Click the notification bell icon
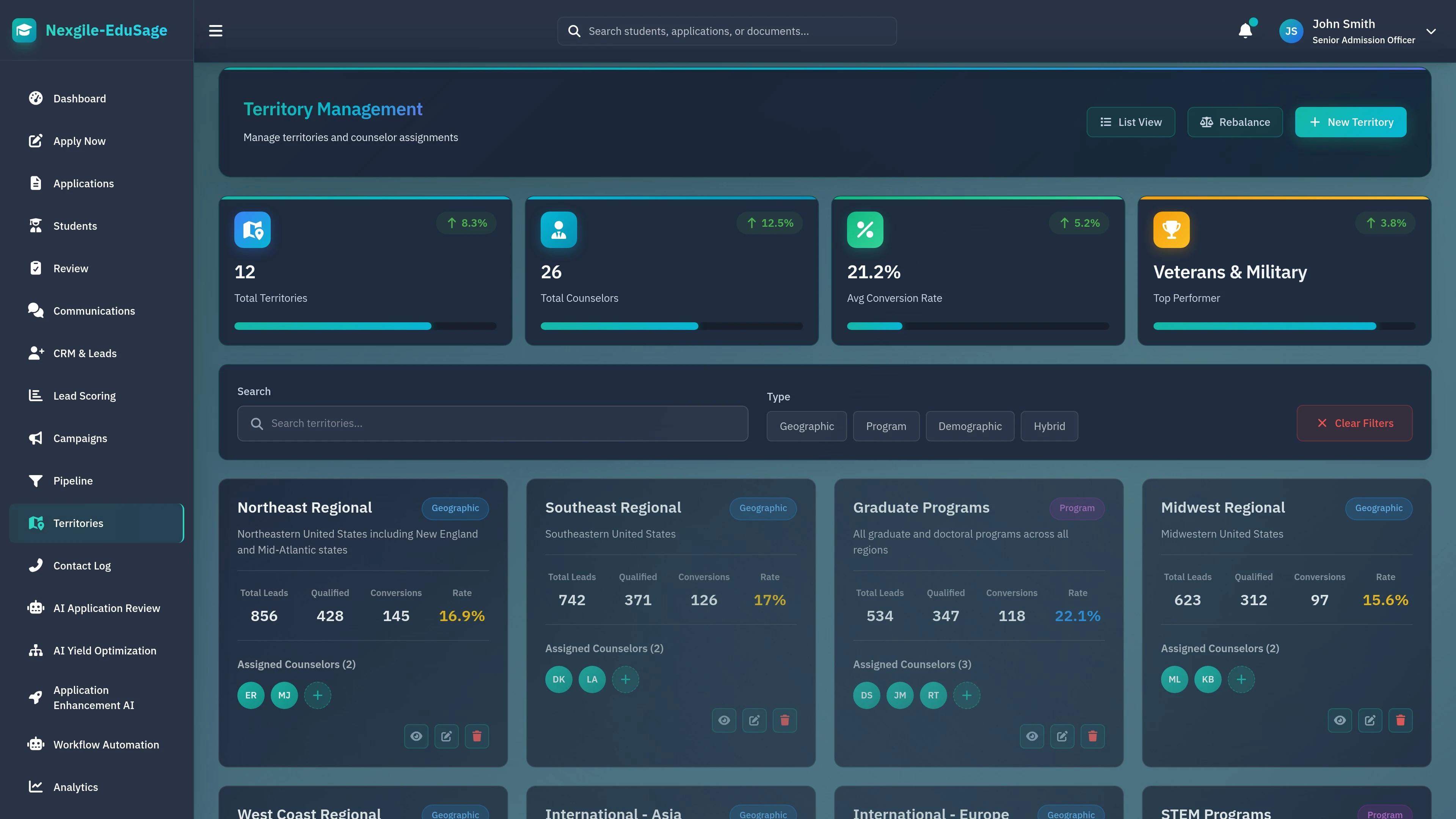Viewport: 1456px width, 819px height. (1245, 30)
